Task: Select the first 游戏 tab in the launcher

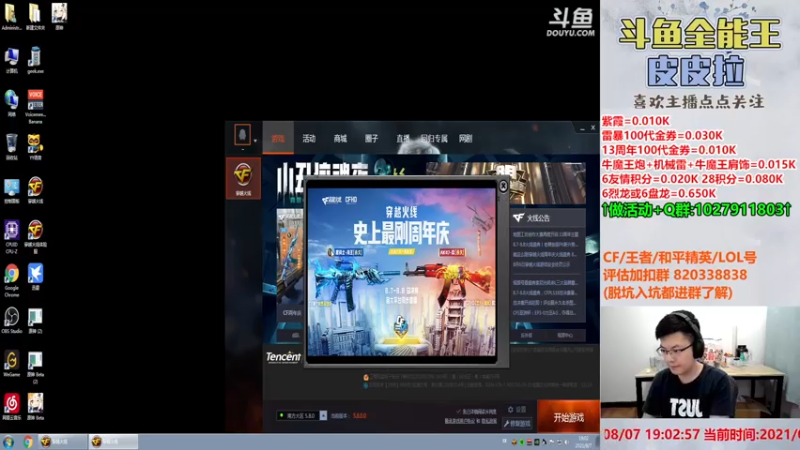Action: (x=278, y=138)
